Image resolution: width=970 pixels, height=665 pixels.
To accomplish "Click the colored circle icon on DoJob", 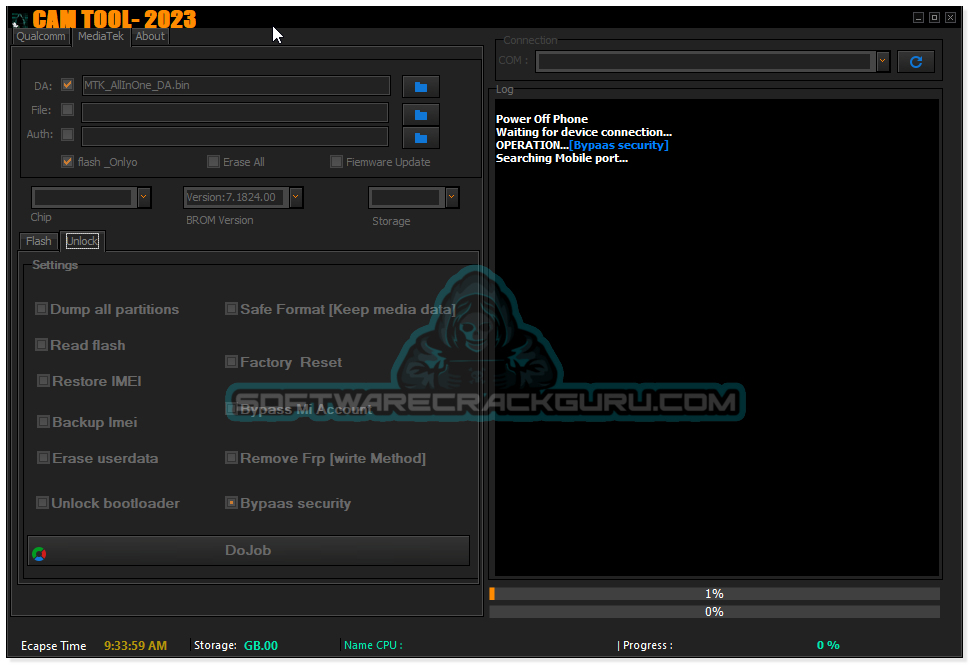I will click(39, 554).
